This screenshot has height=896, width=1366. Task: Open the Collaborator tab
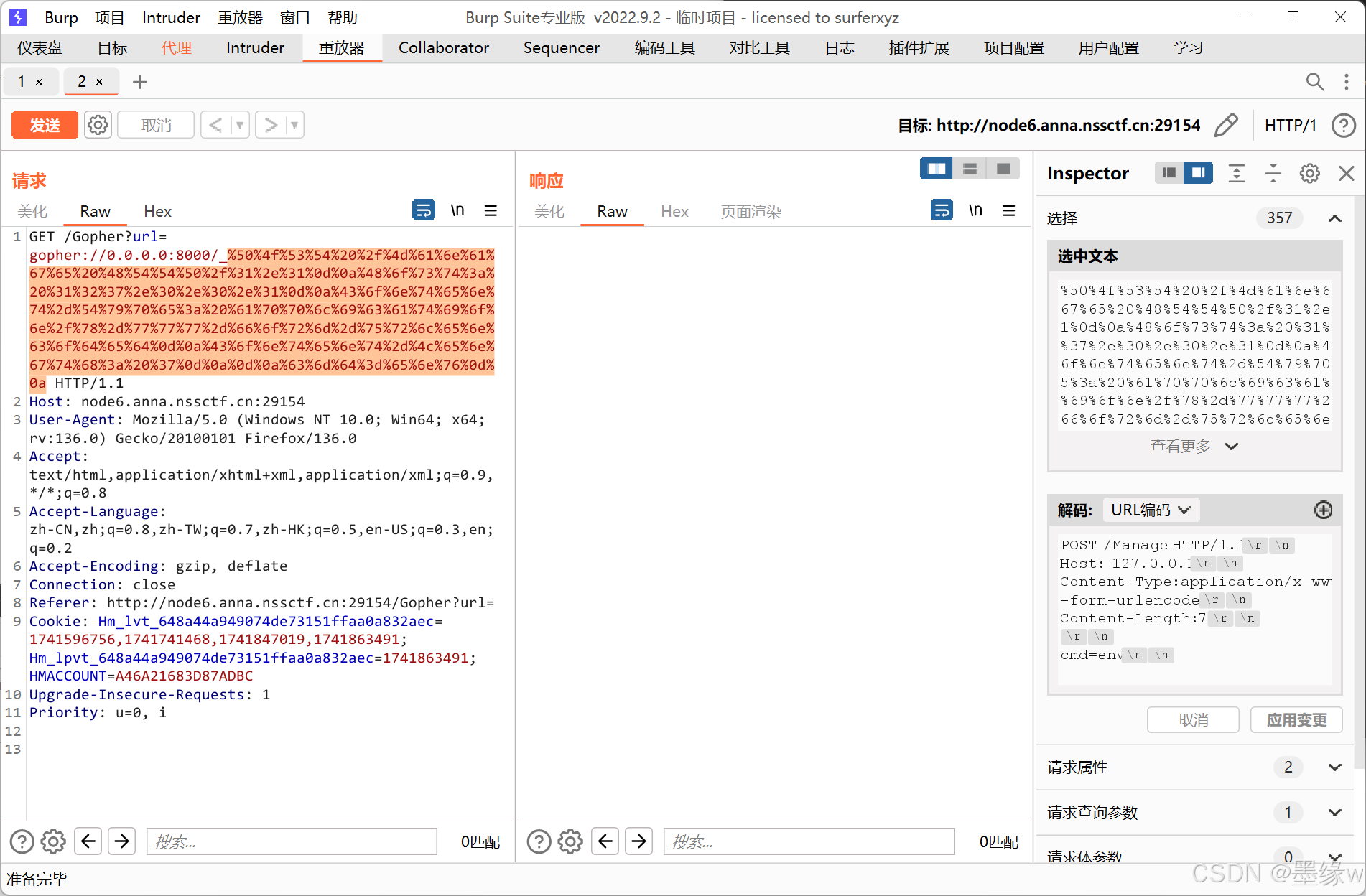click(x=444, y=48)
